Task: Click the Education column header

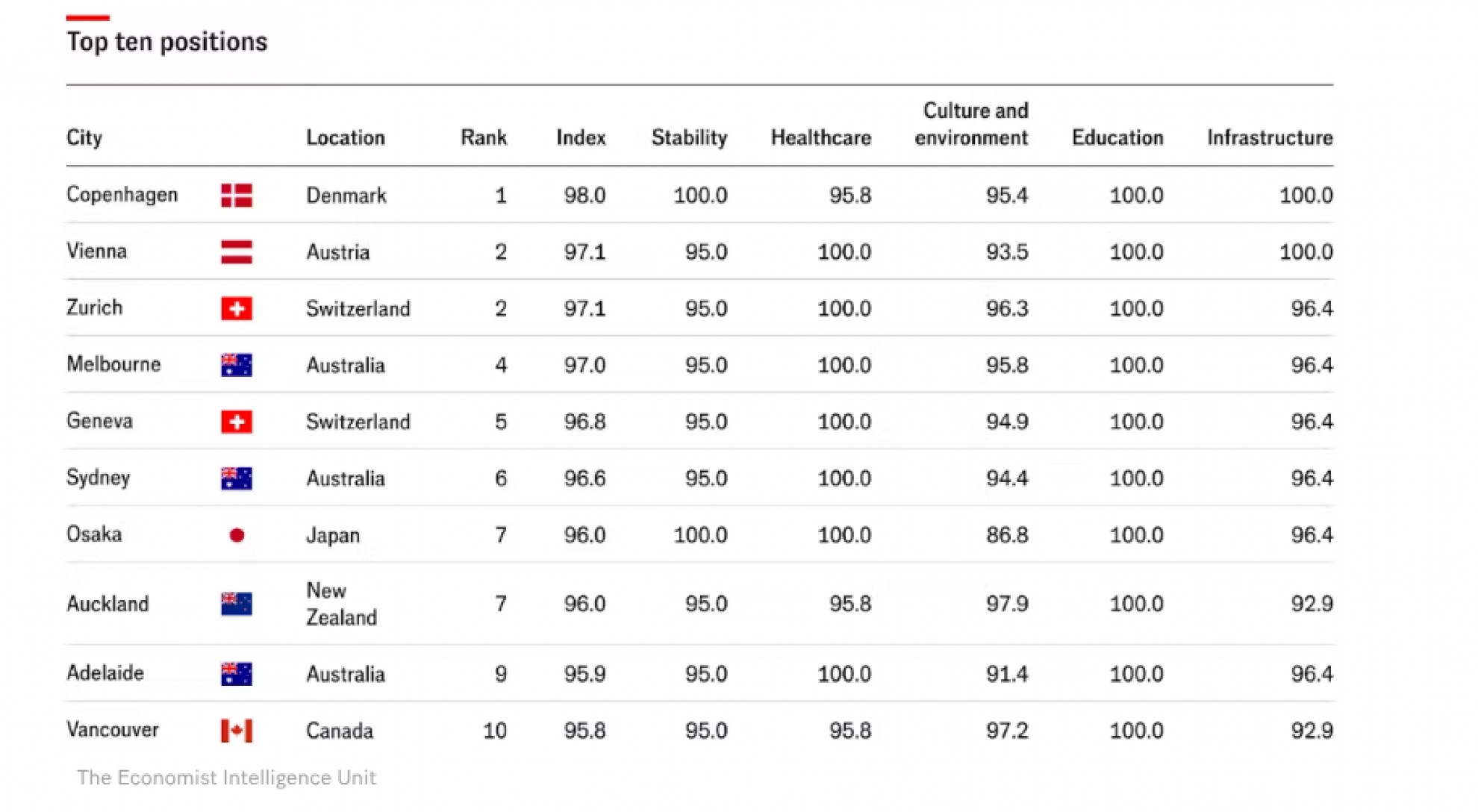Action: coord(1117,138)
